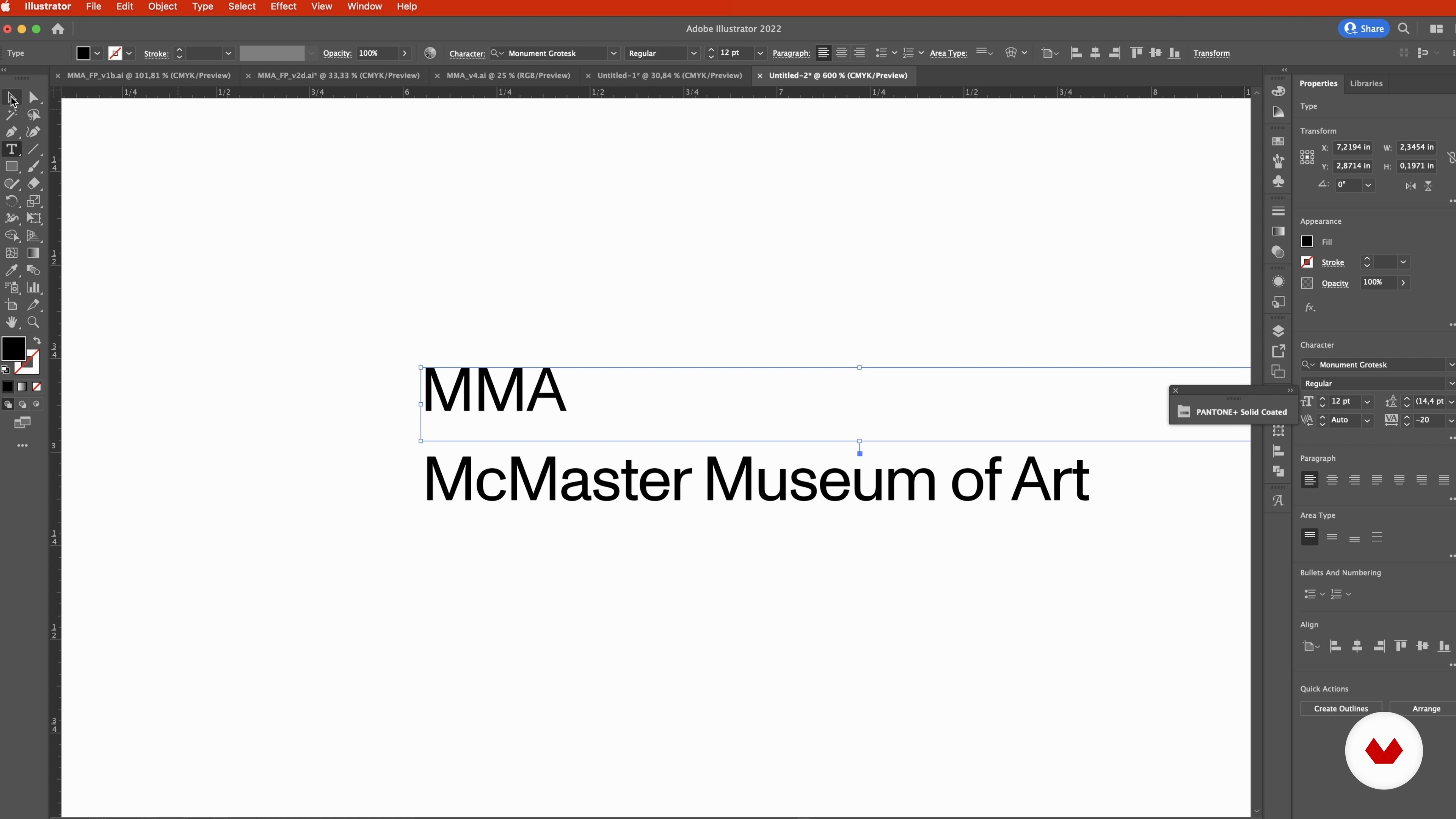Open Edit Toolbar three dots
The height and width of the screenshot is (819, 1456).
[x=23, y=446]
